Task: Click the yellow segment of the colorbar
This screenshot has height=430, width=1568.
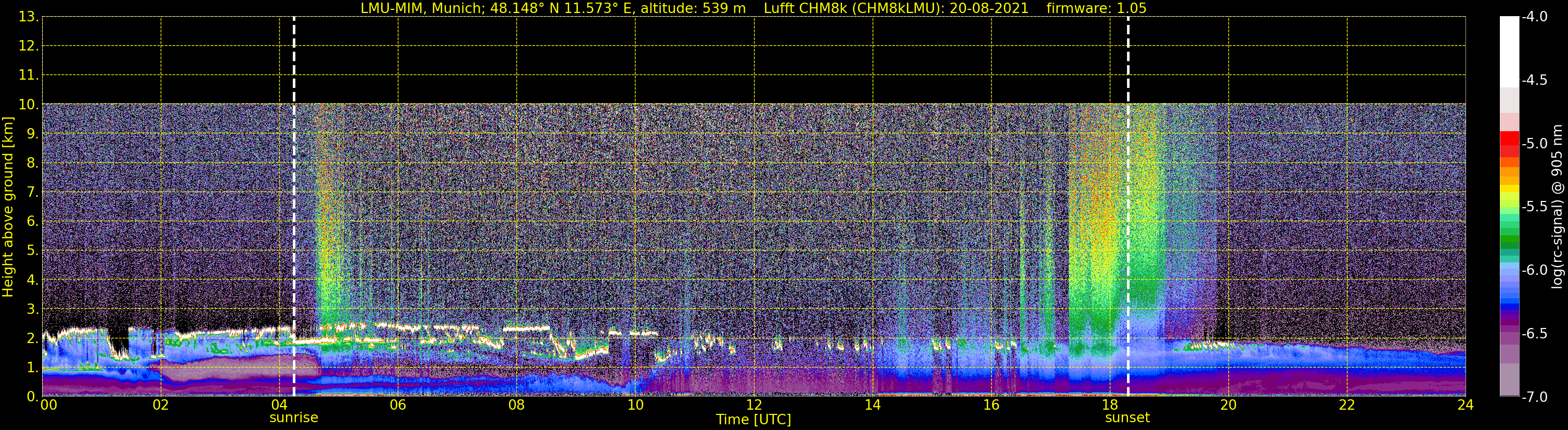Action: pyautogui.click(x=1509, y=189)
